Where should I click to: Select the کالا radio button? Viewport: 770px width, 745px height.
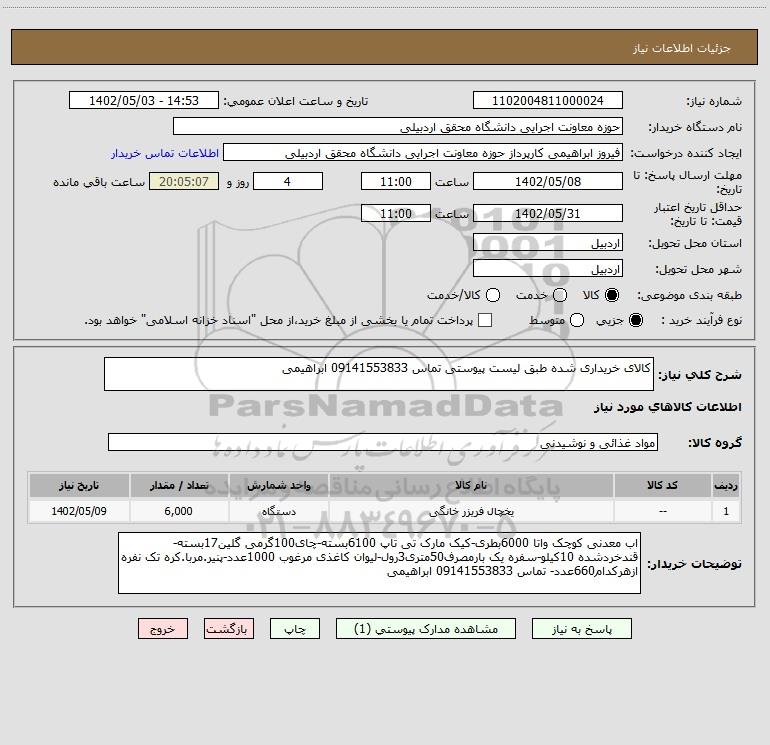[x=612, y=295]
